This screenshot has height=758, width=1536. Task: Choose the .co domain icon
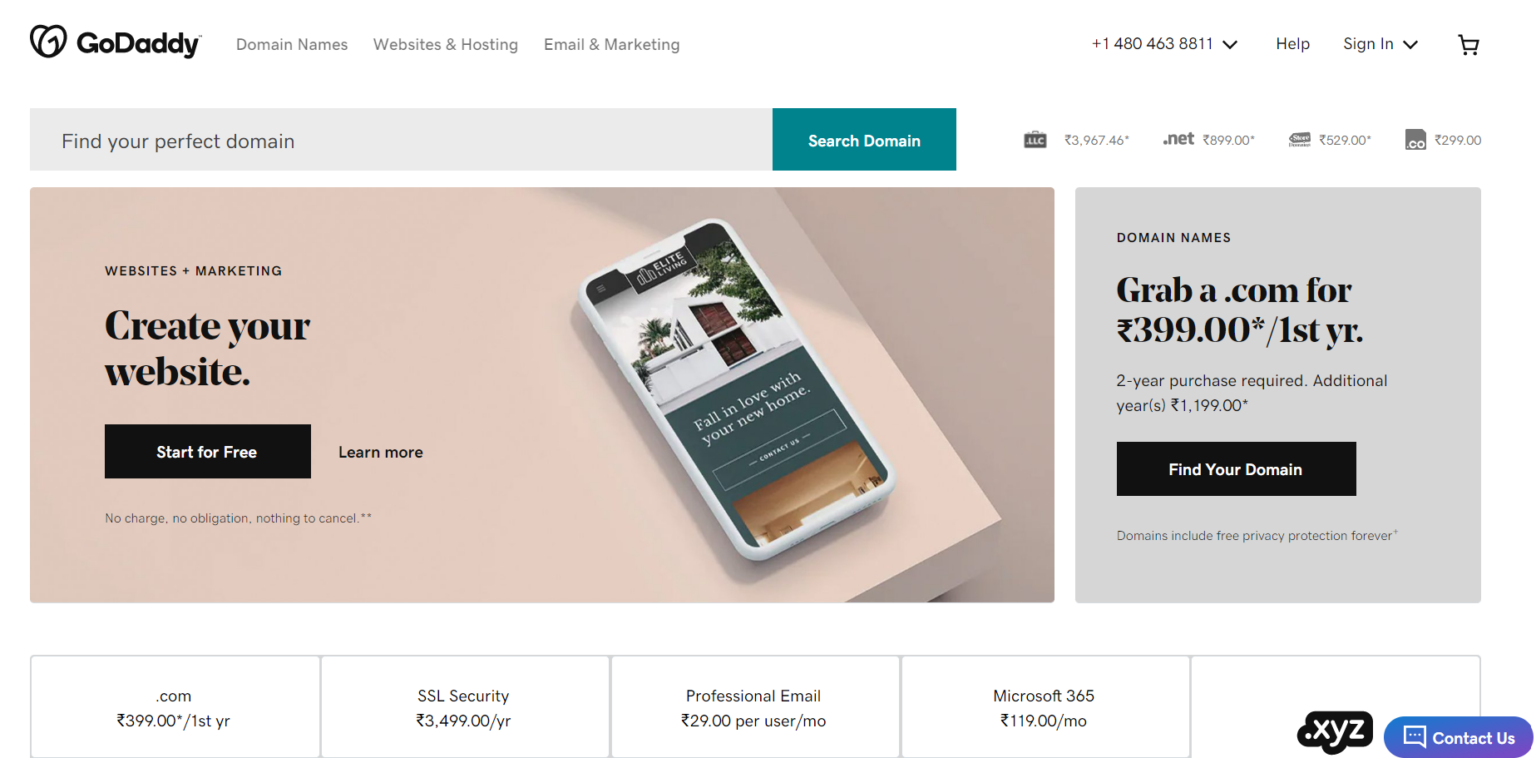click(1415, 140)
